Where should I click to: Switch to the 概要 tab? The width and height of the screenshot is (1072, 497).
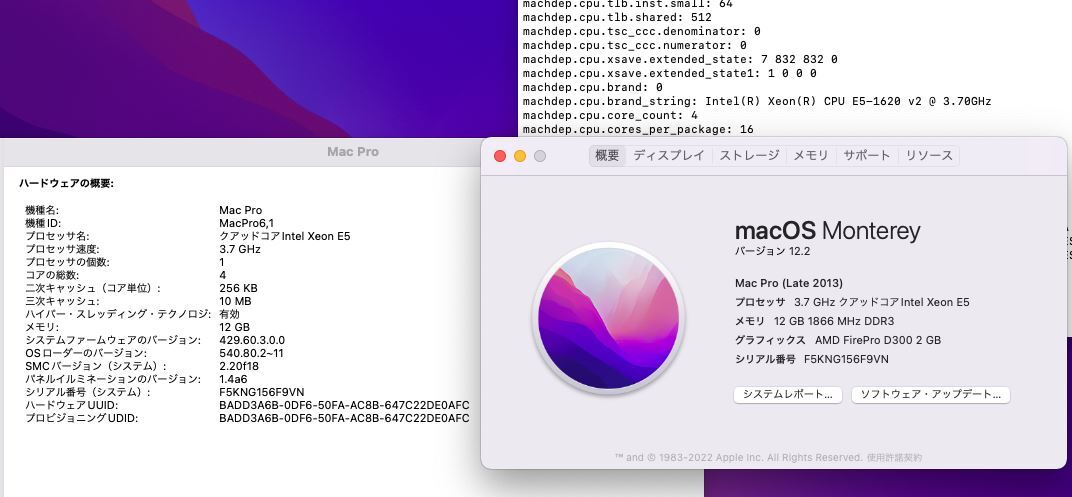(x=607, y=156)
